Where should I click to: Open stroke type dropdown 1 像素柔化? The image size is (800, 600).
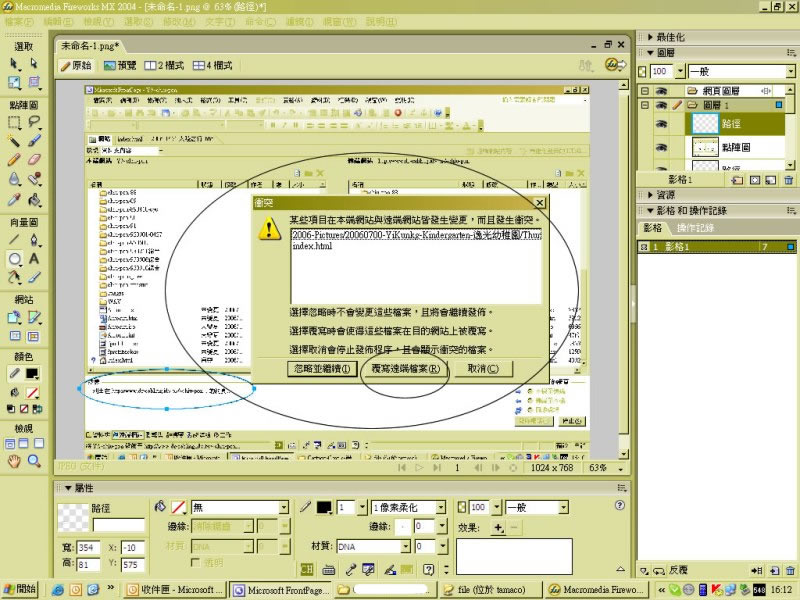tap(441, 508)
